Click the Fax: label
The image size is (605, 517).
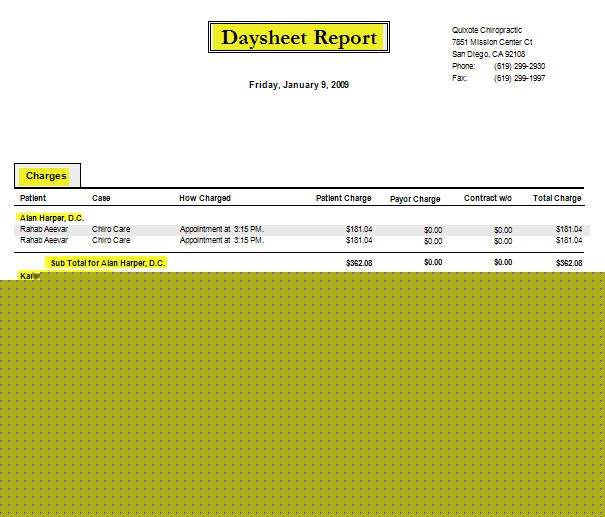(x=460, y=78)
